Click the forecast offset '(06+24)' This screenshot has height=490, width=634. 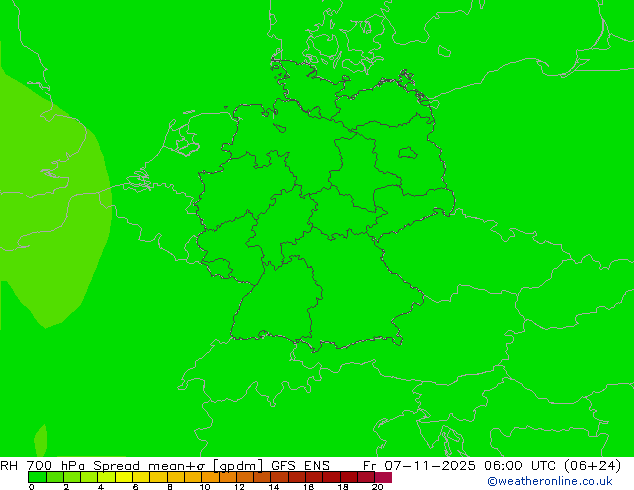coord(592,466)
